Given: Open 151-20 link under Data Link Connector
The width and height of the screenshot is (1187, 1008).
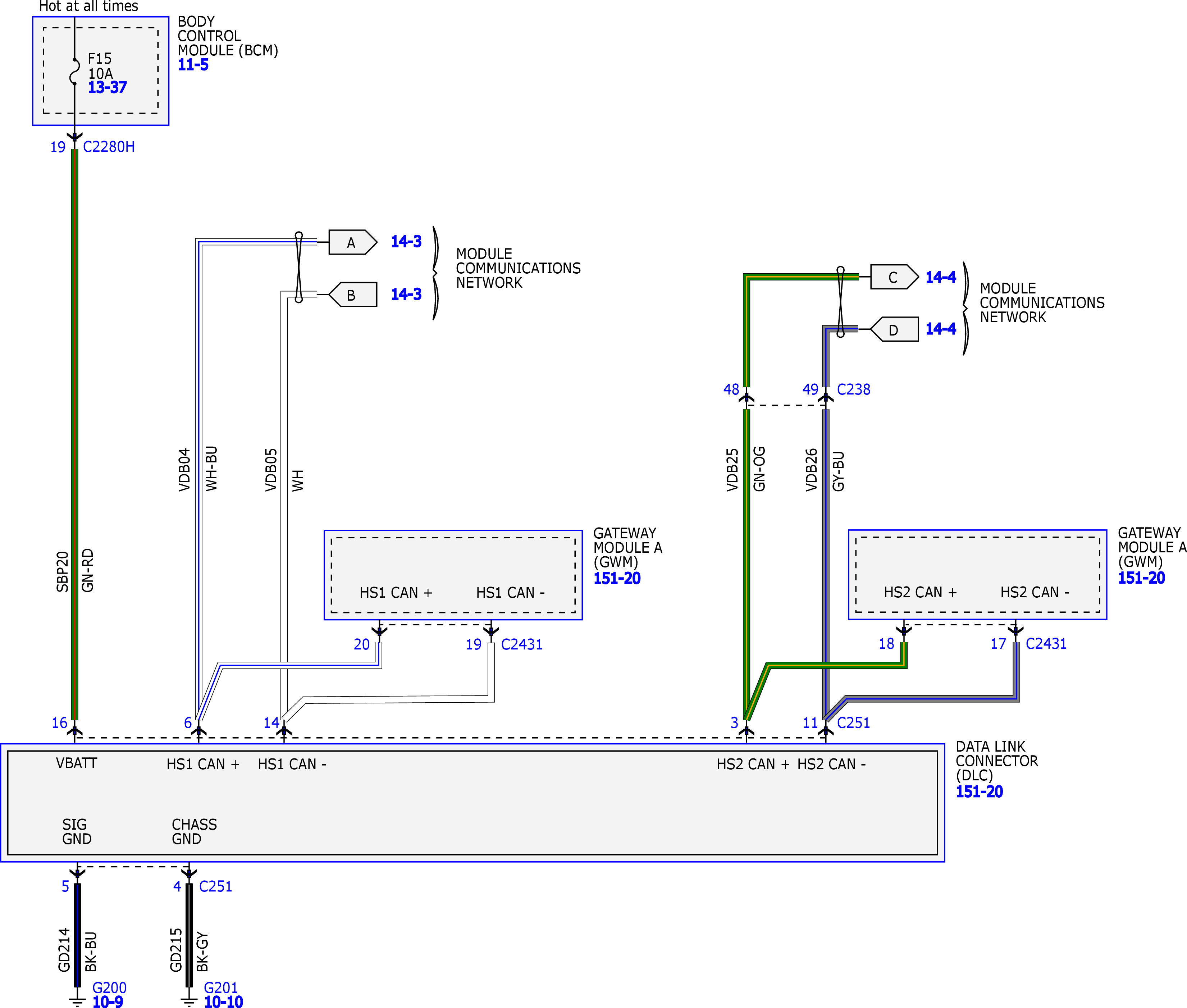Looking at the screenshot, I should 979,792.
